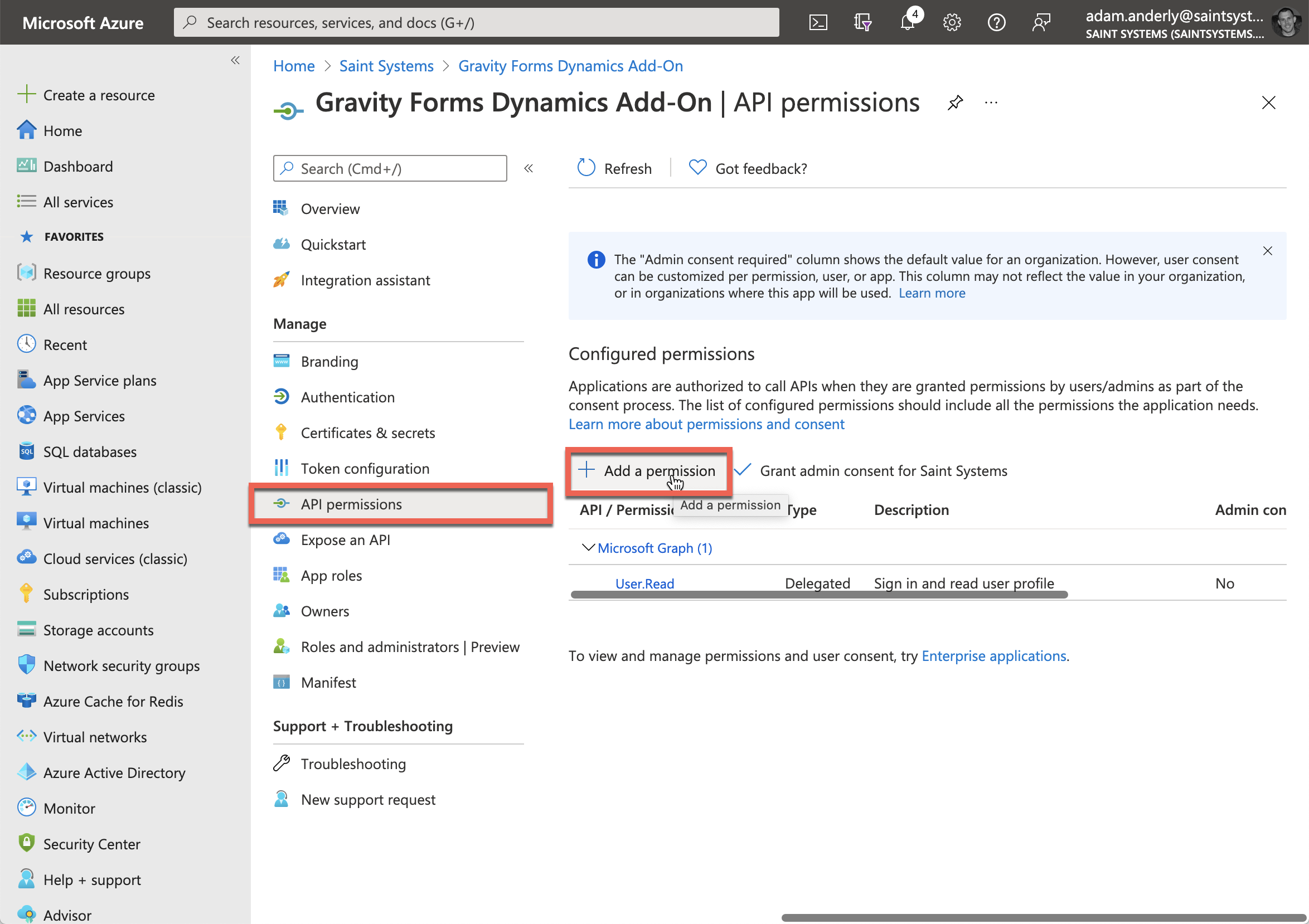The width and height of the screenshot is (1309, 924).
Task: Open the more options ellipsis
Action: [991, 103]
